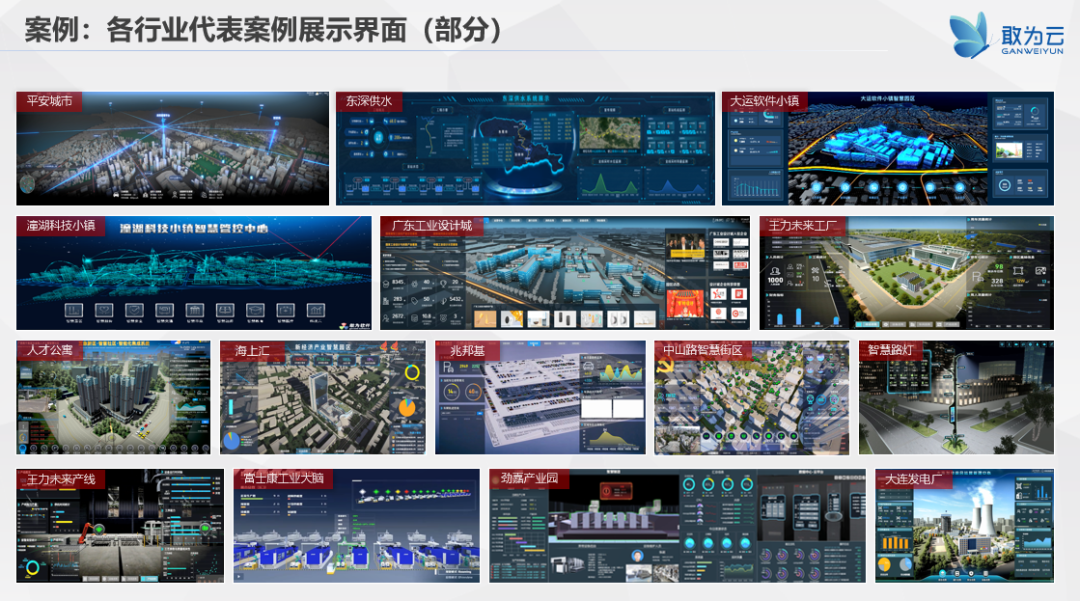Click the 大连发电厂 case thumbnail
Screen dimensions: 1080x601
click(x=964, y=526)
